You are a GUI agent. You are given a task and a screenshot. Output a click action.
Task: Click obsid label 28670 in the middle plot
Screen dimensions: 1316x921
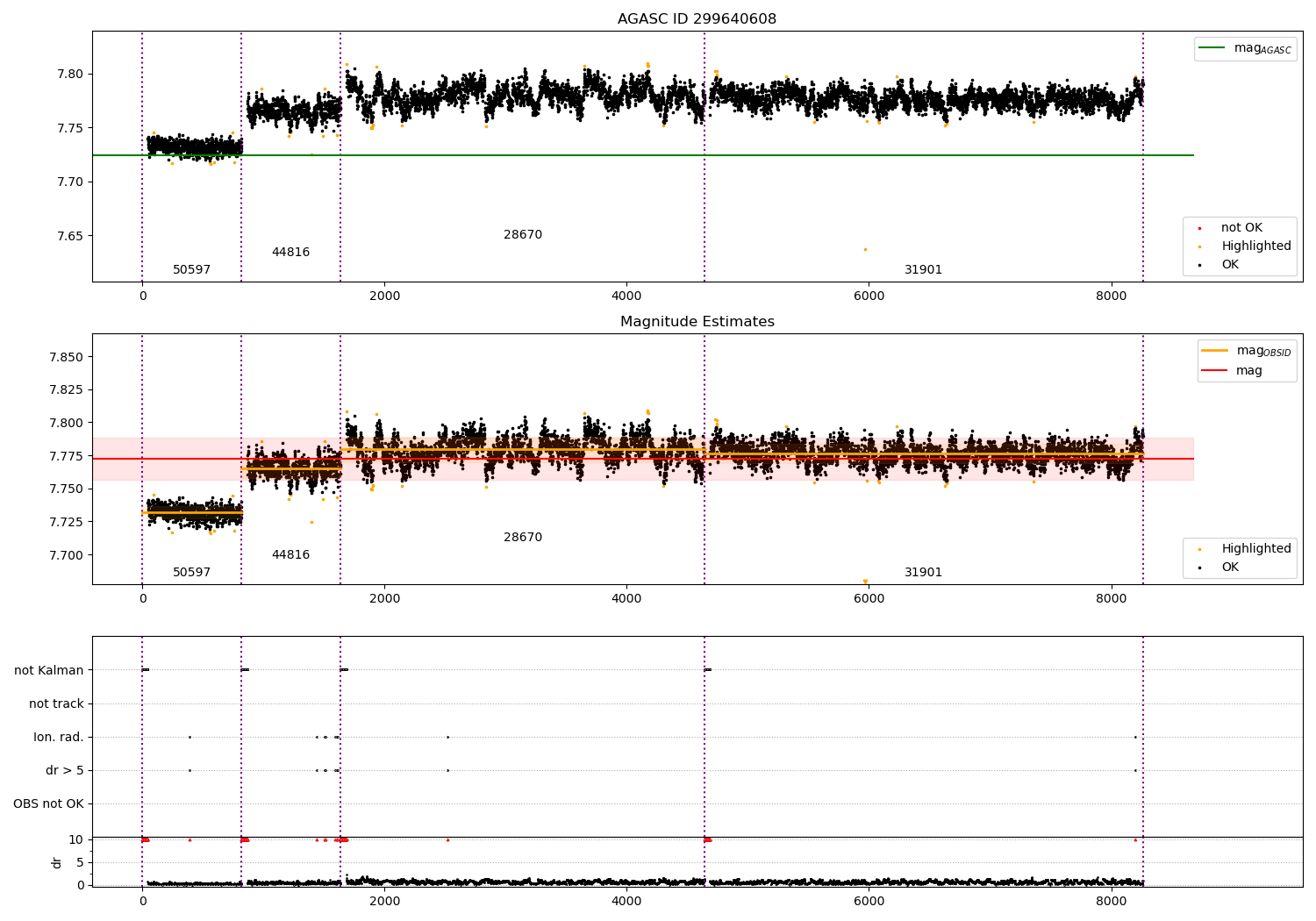coord(523,537)
